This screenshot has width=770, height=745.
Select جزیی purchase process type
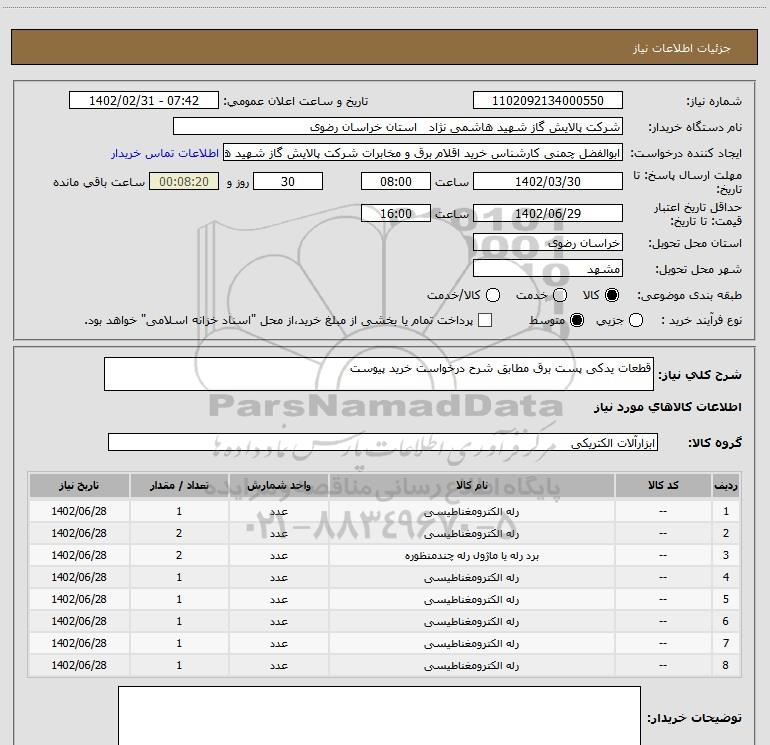pyautogui.click(x=638, y=320)
